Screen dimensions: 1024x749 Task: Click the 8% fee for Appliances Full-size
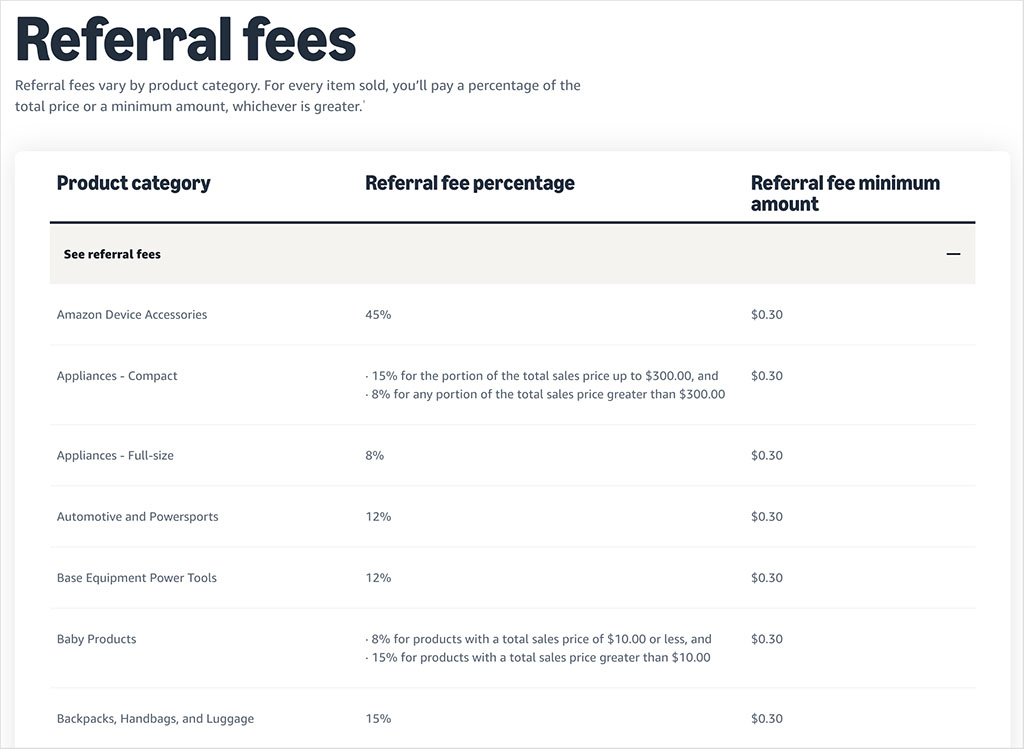374,455
